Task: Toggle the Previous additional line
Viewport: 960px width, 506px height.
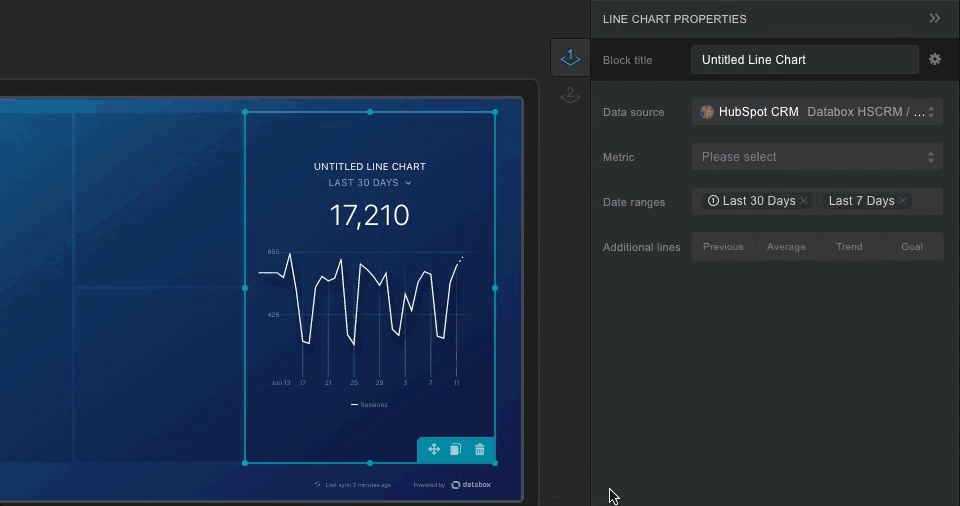Action: click(723, 247)
